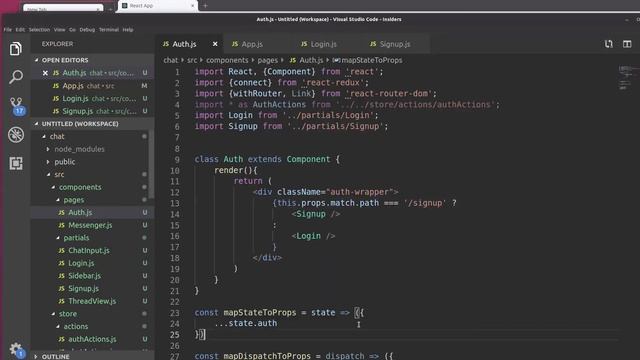This screenshot has height=360, width=640.
Task: Open the File menu
Action: [x=8, y=29]
